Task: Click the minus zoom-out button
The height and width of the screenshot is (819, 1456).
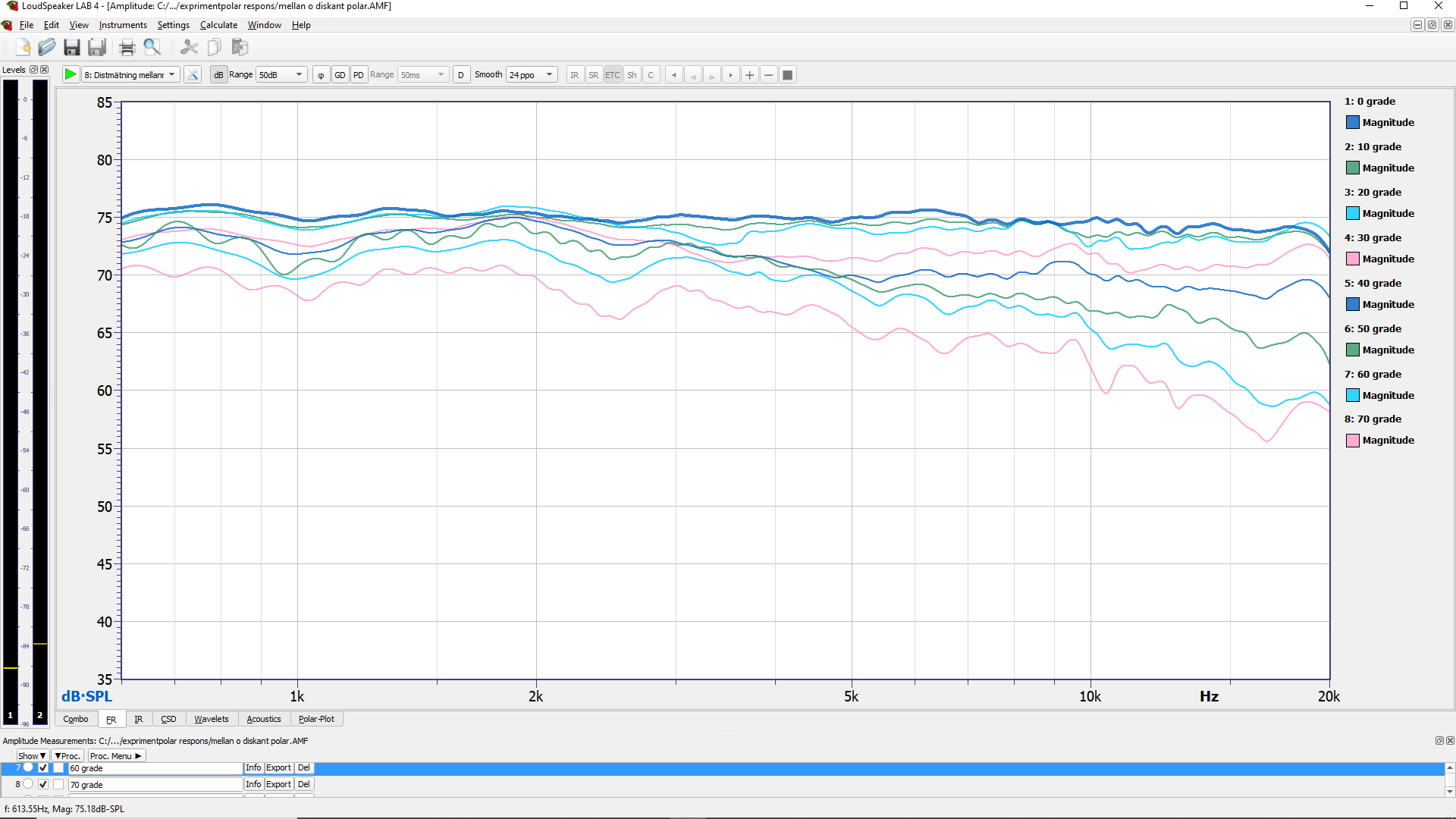Action: coord(768,74)
